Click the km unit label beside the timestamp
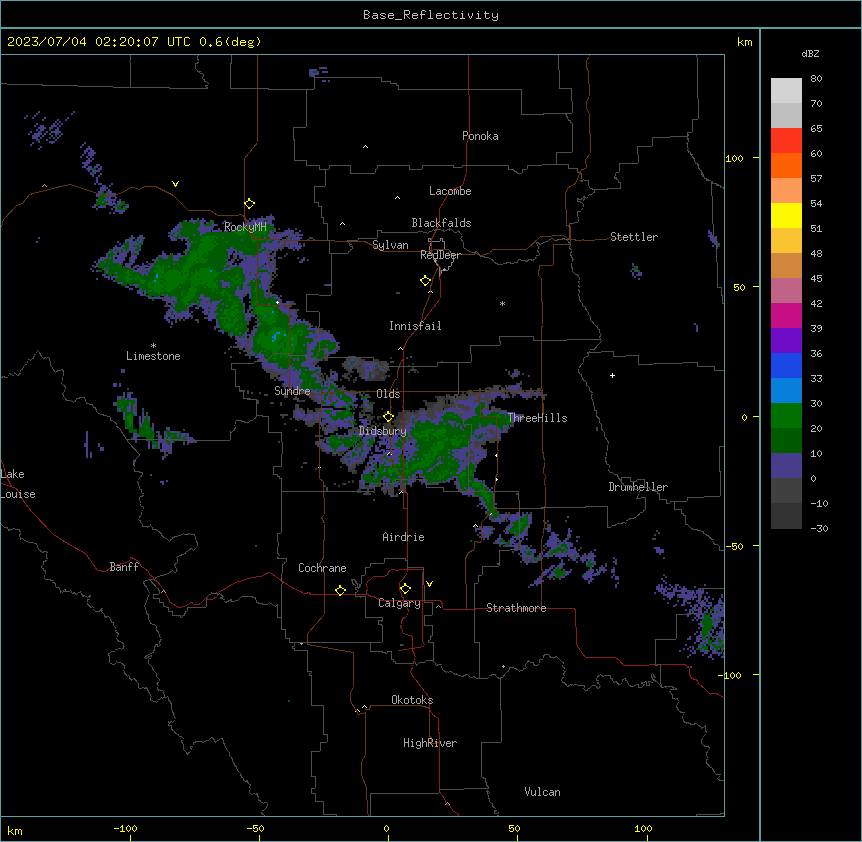Image resolution: width=862 pixels, height=842 pixels. click(x=744, y=42)
